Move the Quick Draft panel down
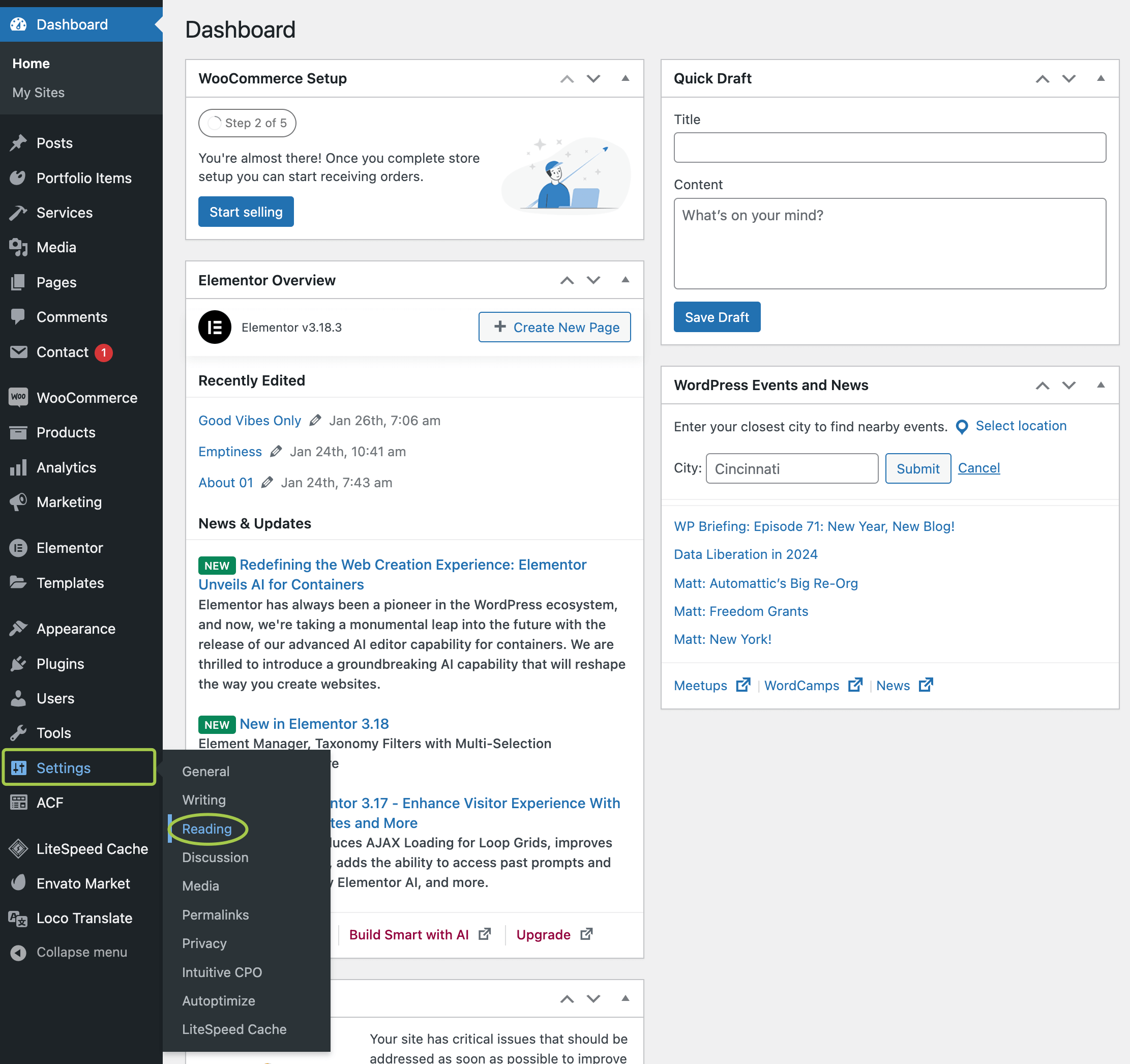Viewport: 1130px width, 1064px height. pyautogui.click(x=1068, y=78)
